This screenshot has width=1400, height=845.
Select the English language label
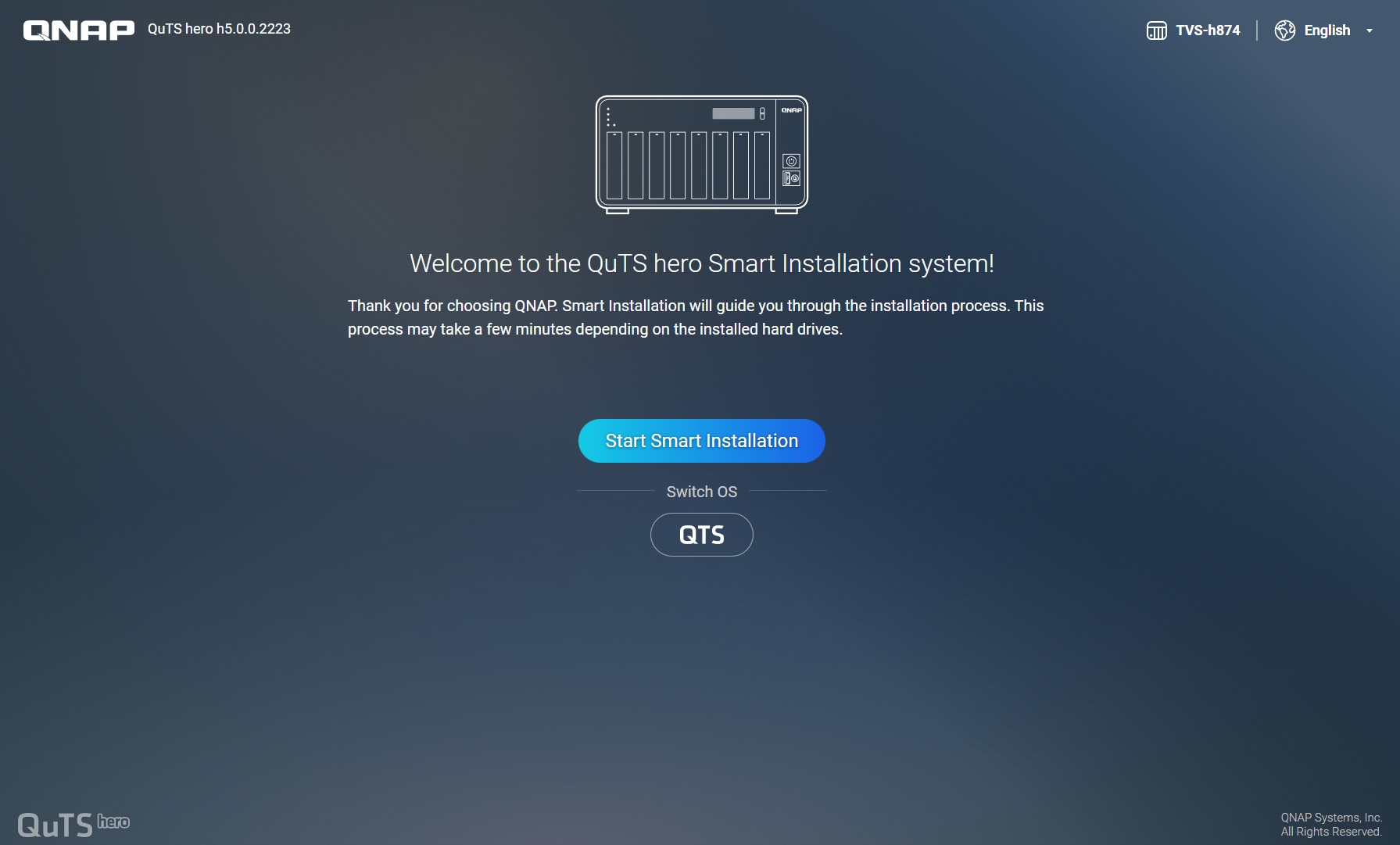coord(1327,30)
